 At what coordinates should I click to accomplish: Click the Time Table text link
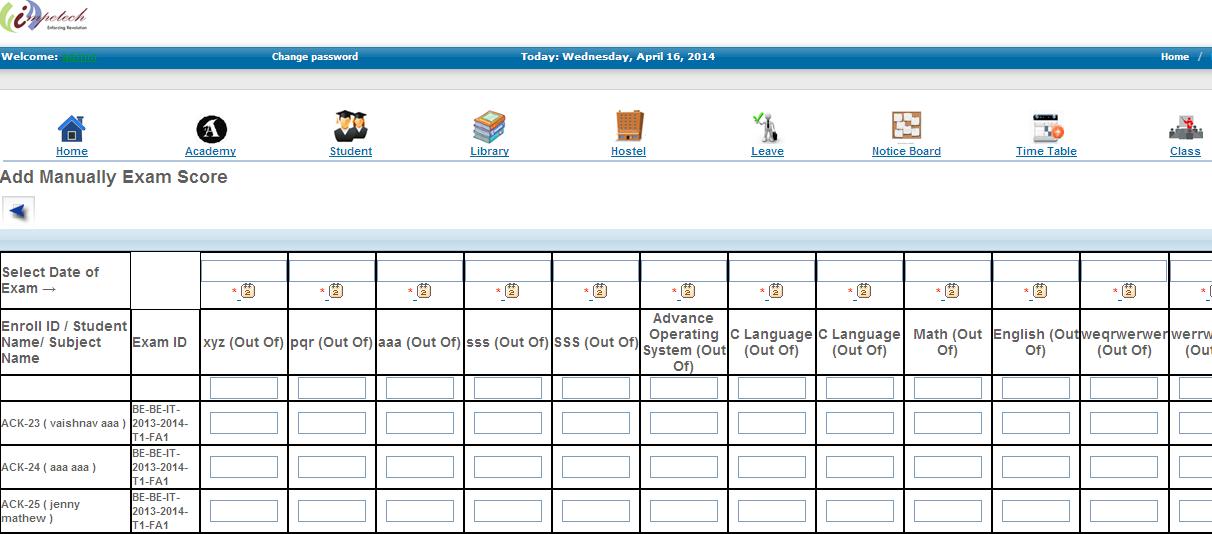1046,152
